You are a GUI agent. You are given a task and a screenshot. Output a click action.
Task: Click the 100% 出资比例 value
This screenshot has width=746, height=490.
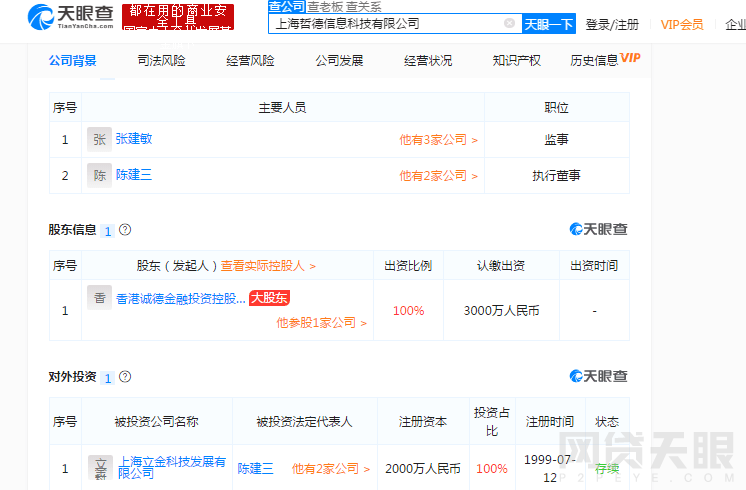click(x=408, y=311)
